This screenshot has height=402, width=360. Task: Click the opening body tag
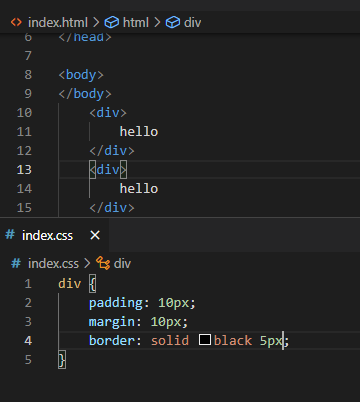tap(81, 75)
